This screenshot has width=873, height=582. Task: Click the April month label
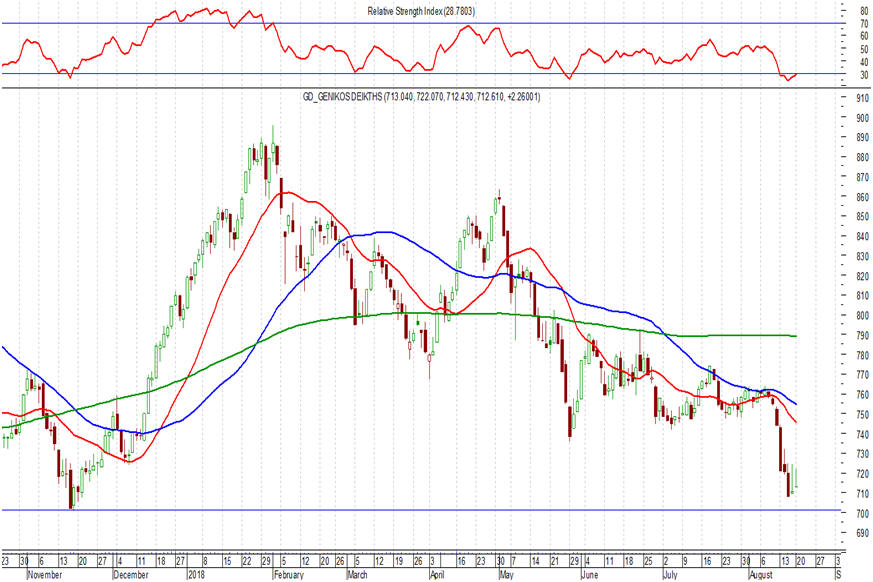point(438,574)
